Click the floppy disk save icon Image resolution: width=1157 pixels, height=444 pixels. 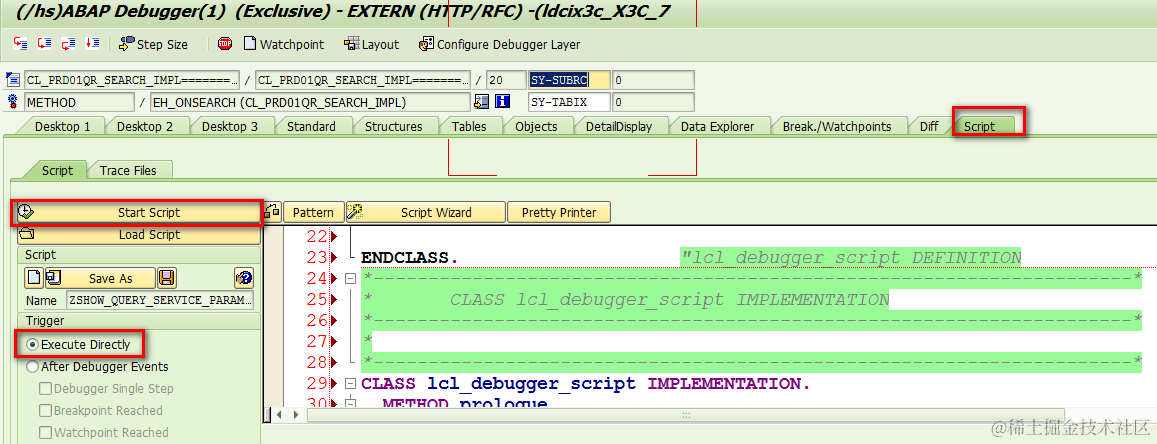(167, 278)
